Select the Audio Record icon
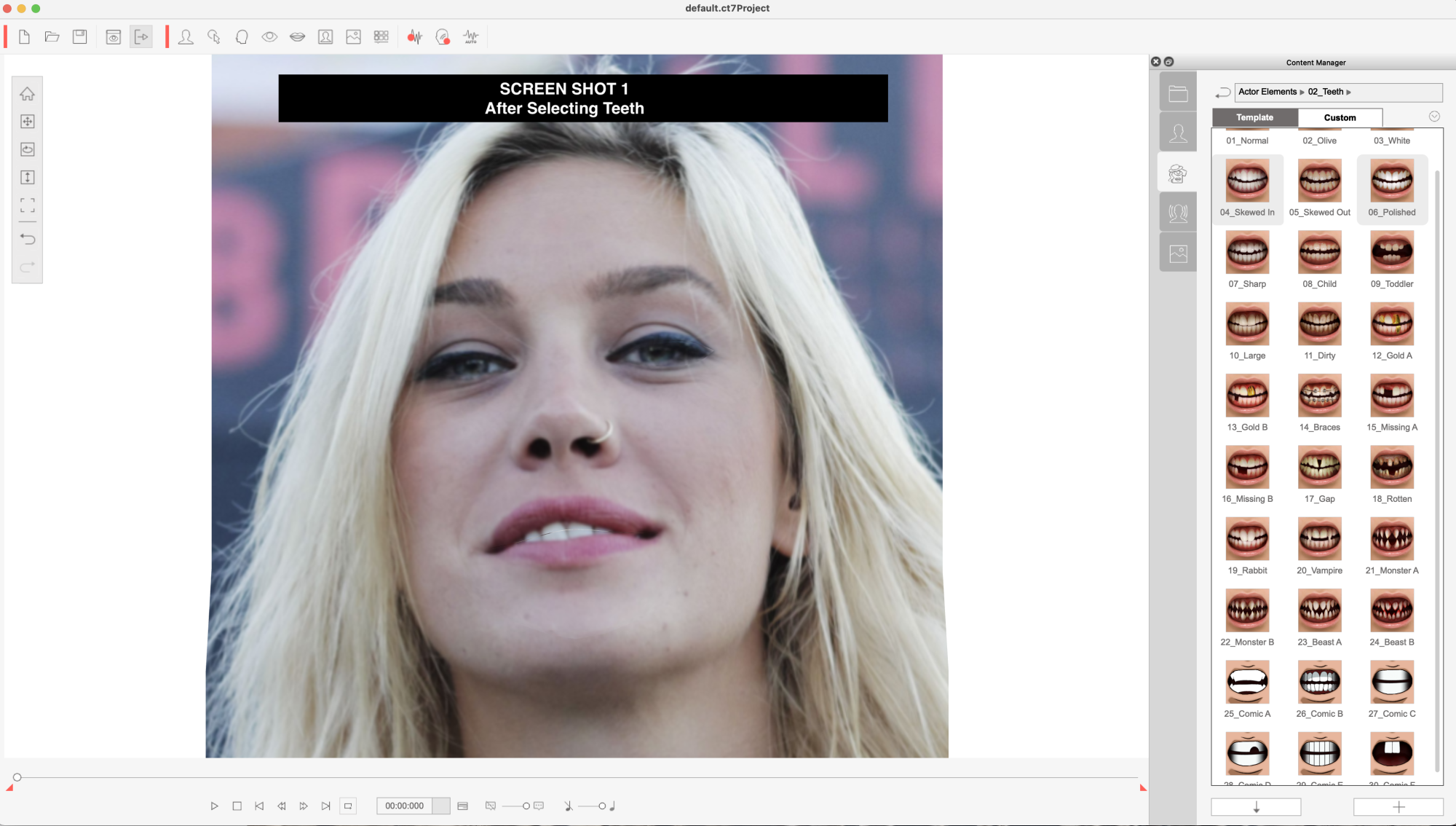1456x826 pixels. point(413,36)
